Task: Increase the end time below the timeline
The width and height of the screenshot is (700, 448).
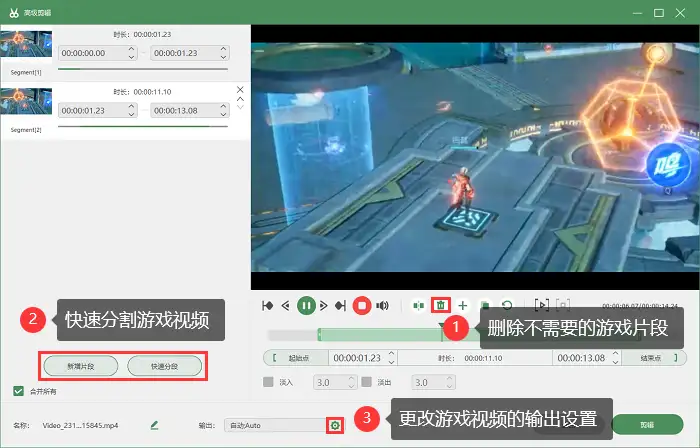Action: point(616,354)
